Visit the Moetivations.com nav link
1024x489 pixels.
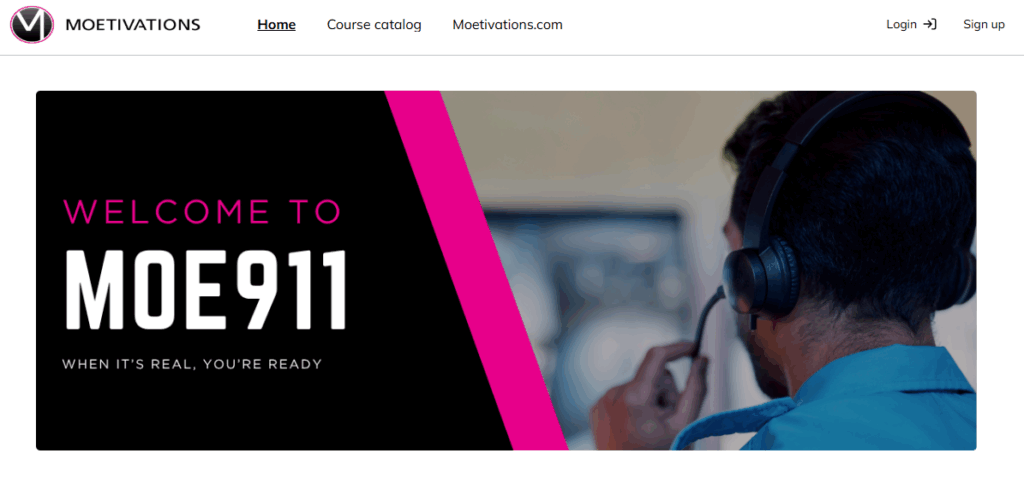point(507,25)
